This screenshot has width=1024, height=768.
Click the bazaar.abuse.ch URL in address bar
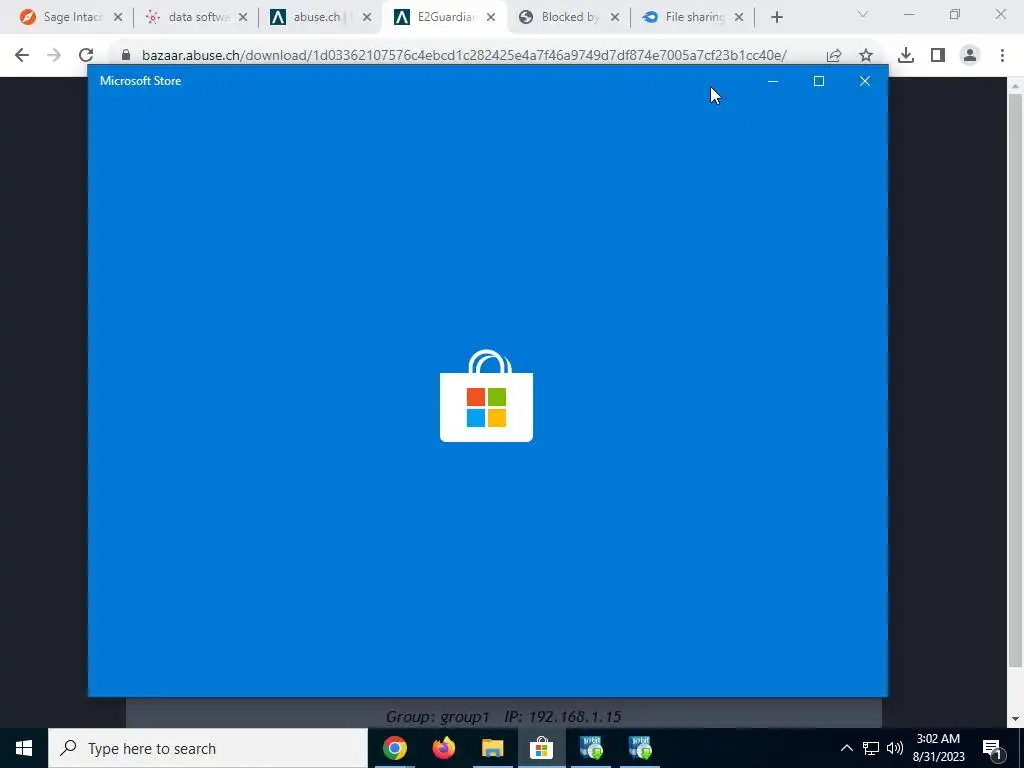coord(464,55)
